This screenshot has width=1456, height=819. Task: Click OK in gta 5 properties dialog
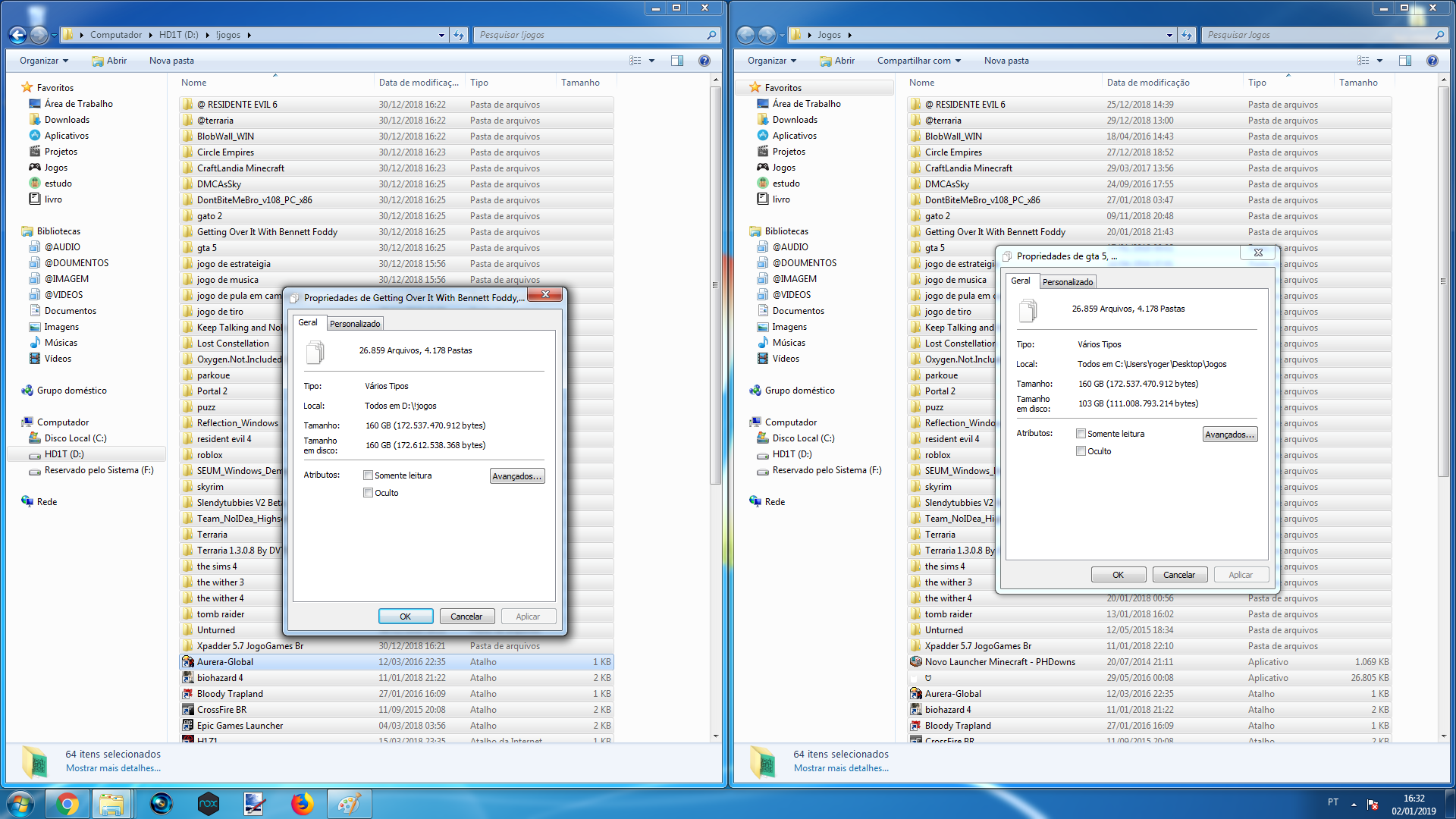click(x=1119, y=575)
